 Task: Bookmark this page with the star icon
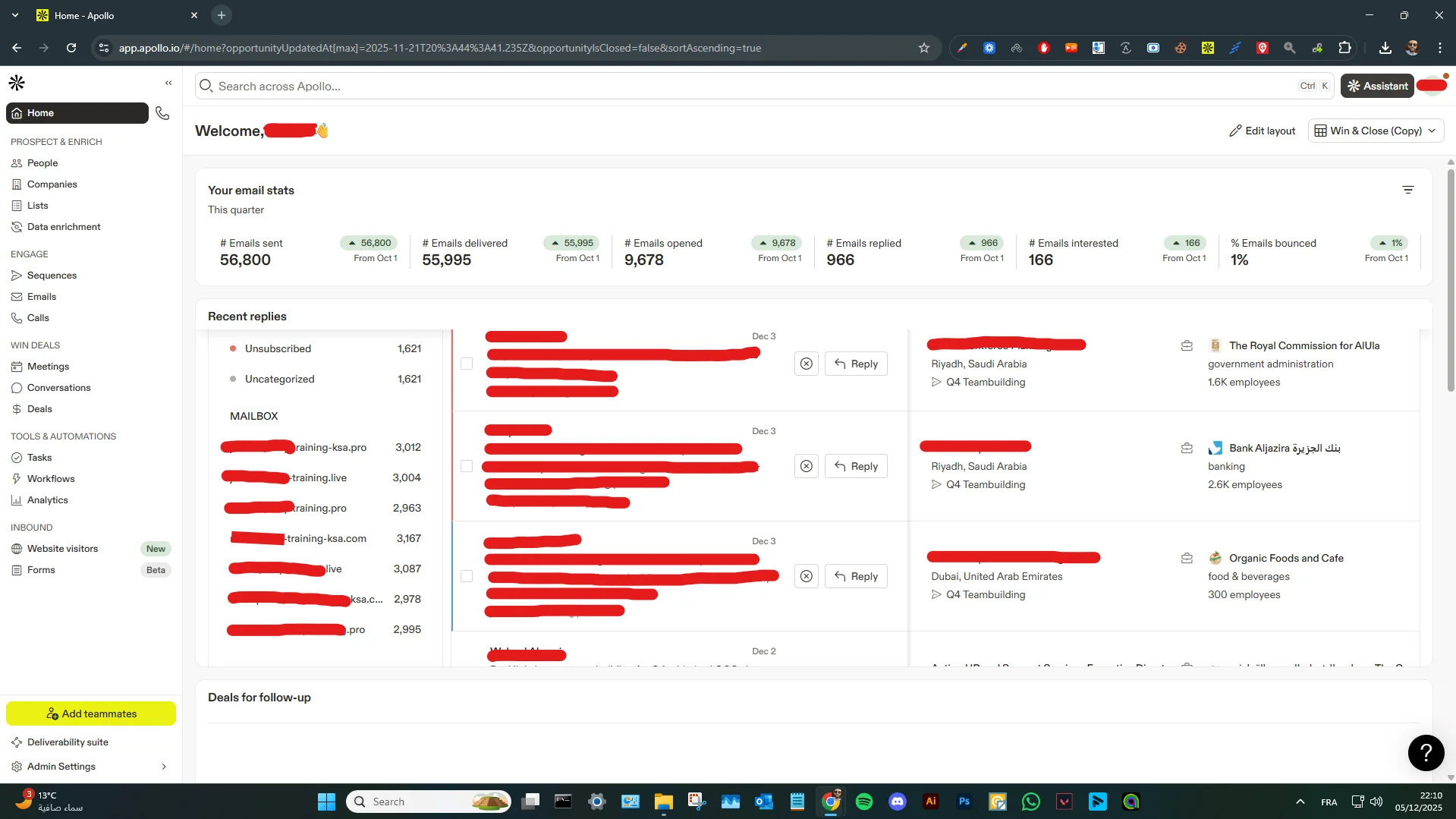pos(923,48)
